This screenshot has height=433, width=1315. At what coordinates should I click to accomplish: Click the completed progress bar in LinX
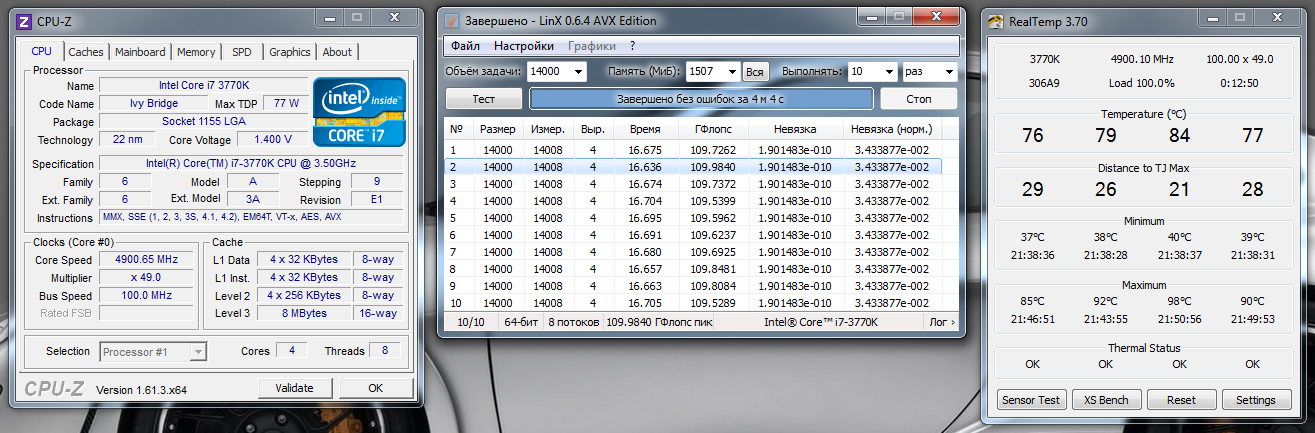tap(701, 99)
